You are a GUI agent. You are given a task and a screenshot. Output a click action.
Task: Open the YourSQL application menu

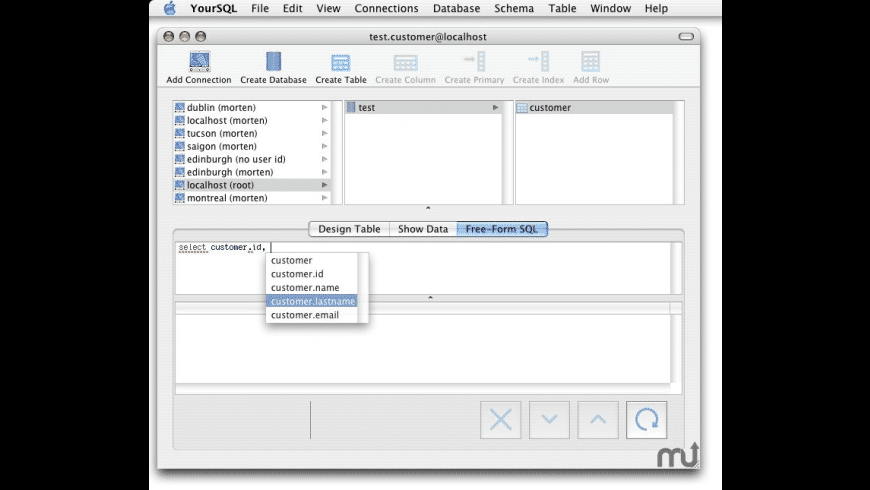coord(214,8)
